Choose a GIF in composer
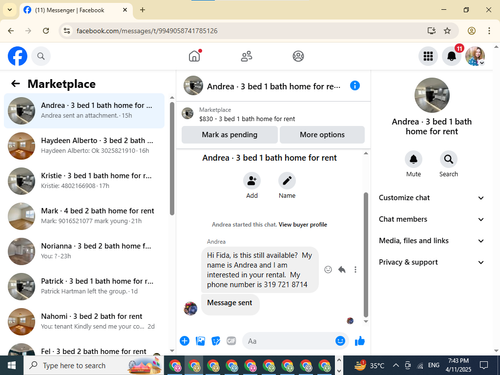This screenshot has height=375, width=500. tap(231, 341)
